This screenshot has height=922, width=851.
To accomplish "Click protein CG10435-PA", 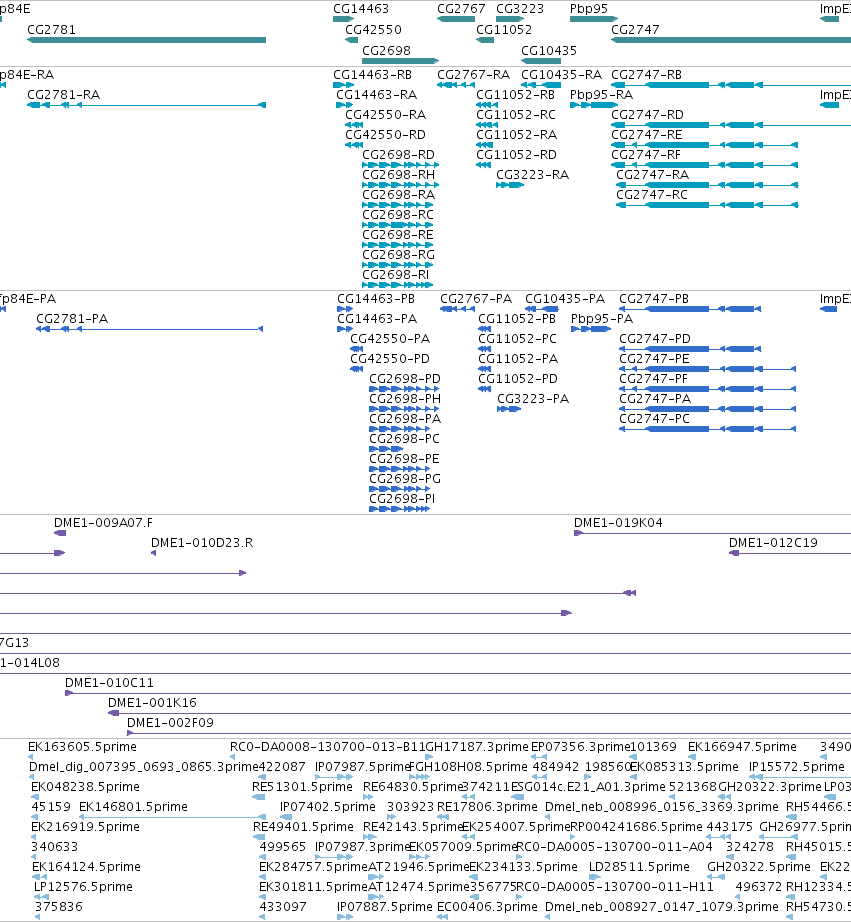I will [x=565, y=299].
